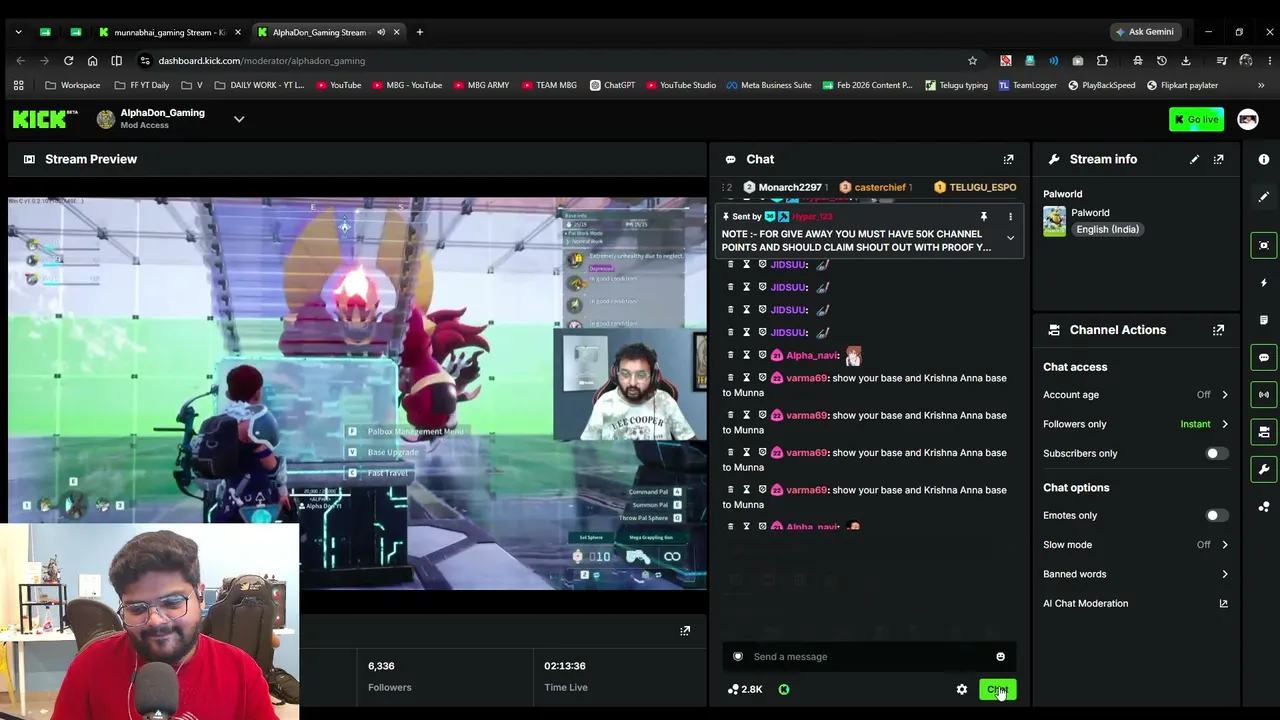Click the English (India) language tag
1280x720 pixels.
[1107, 229]
